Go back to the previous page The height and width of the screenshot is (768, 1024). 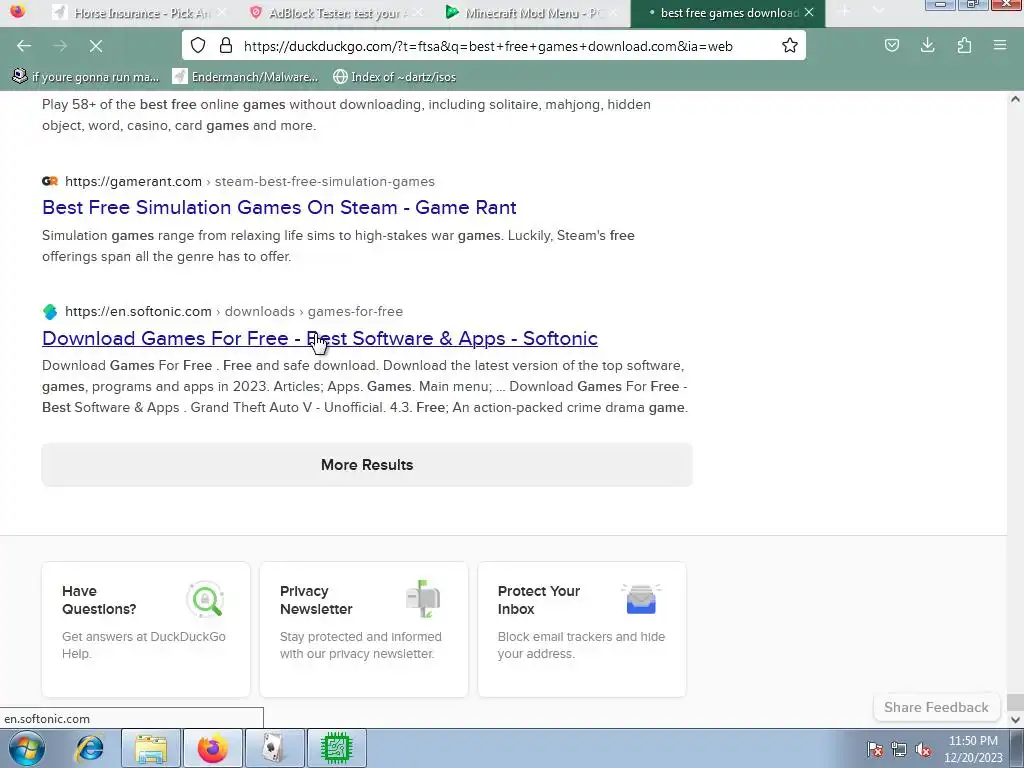pos(24,46)
